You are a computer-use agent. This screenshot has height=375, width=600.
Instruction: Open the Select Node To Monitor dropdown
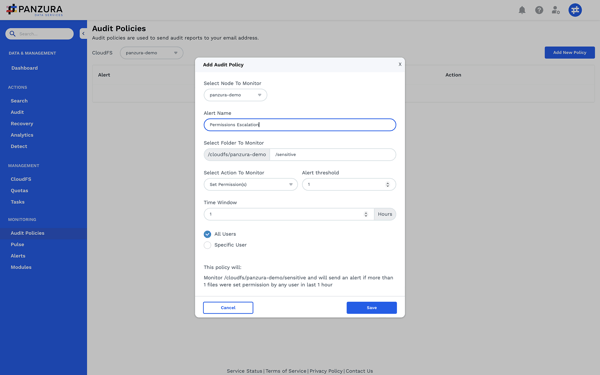[x=235, y=95]
